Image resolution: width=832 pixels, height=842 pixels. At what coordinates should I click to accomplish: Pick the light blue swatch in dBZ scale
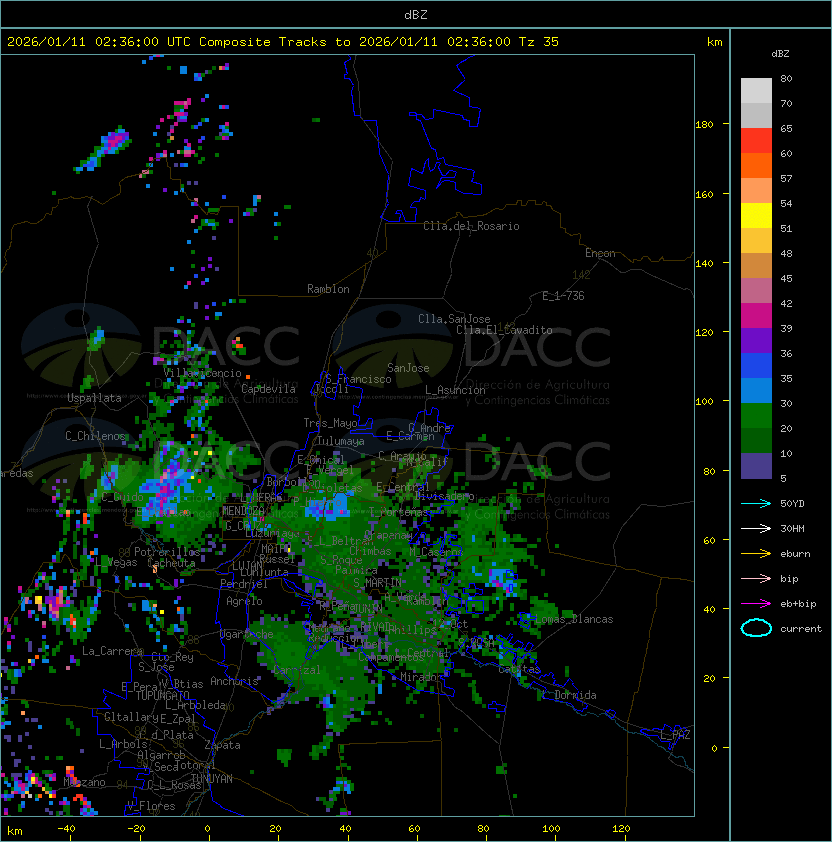point(756,390)
